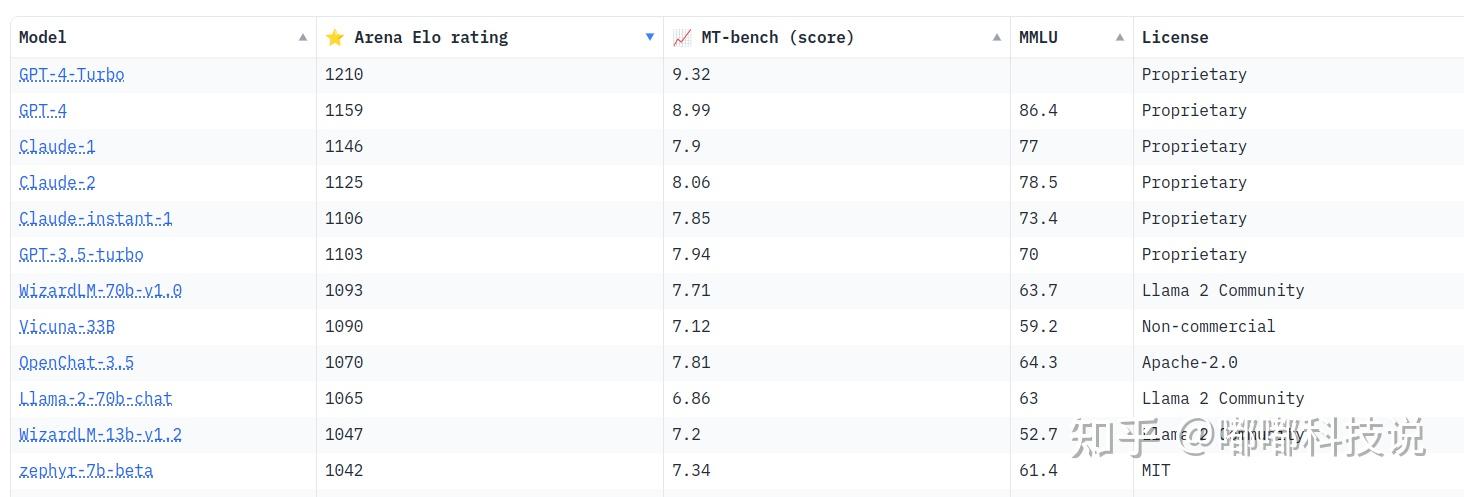
Task: Select the MMLU column header text
Action: point(1038,38)
